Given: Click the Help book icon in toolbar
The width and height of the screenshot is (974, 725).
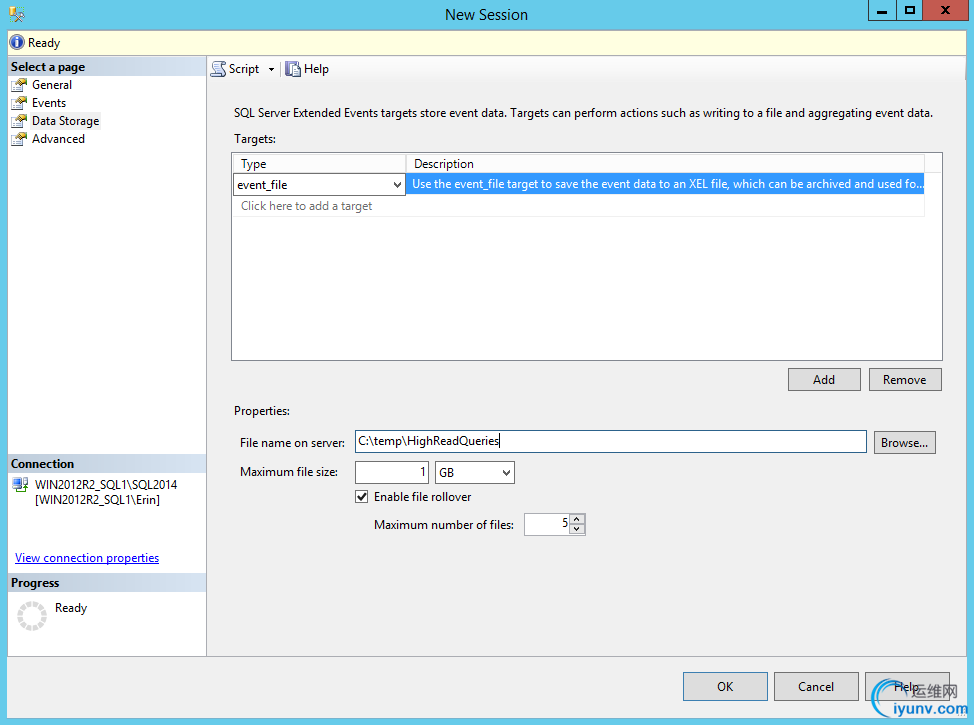Looking at the screenshot, I should [x=293, y=69].
